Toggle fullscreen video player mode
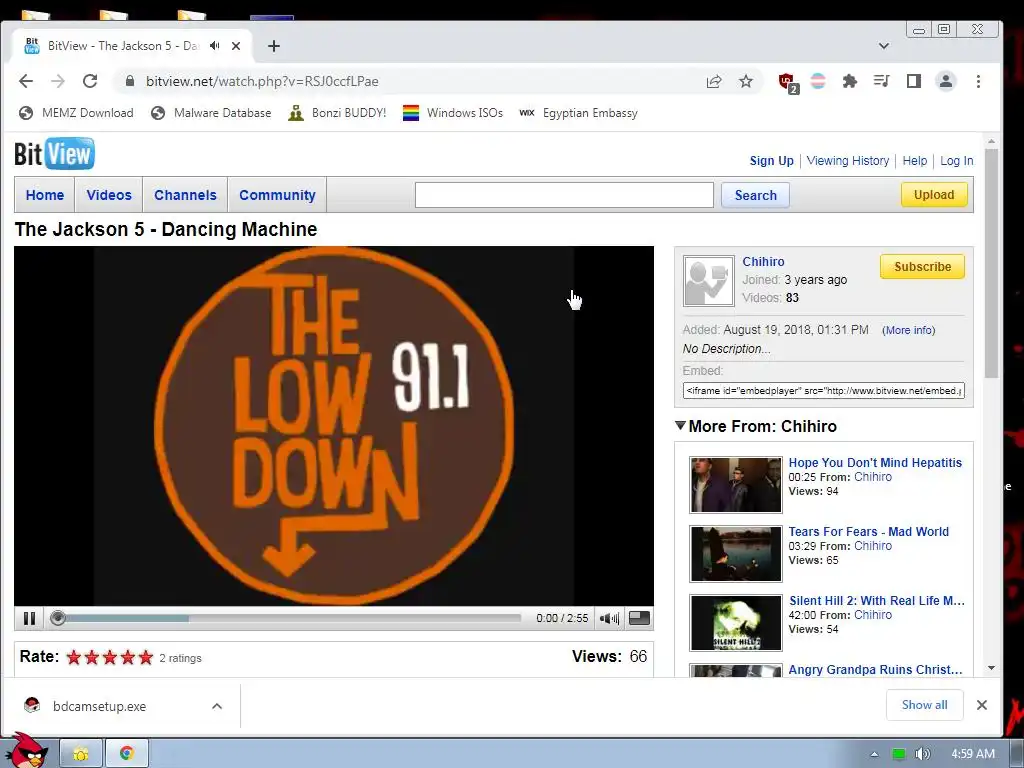 point(639,618)
